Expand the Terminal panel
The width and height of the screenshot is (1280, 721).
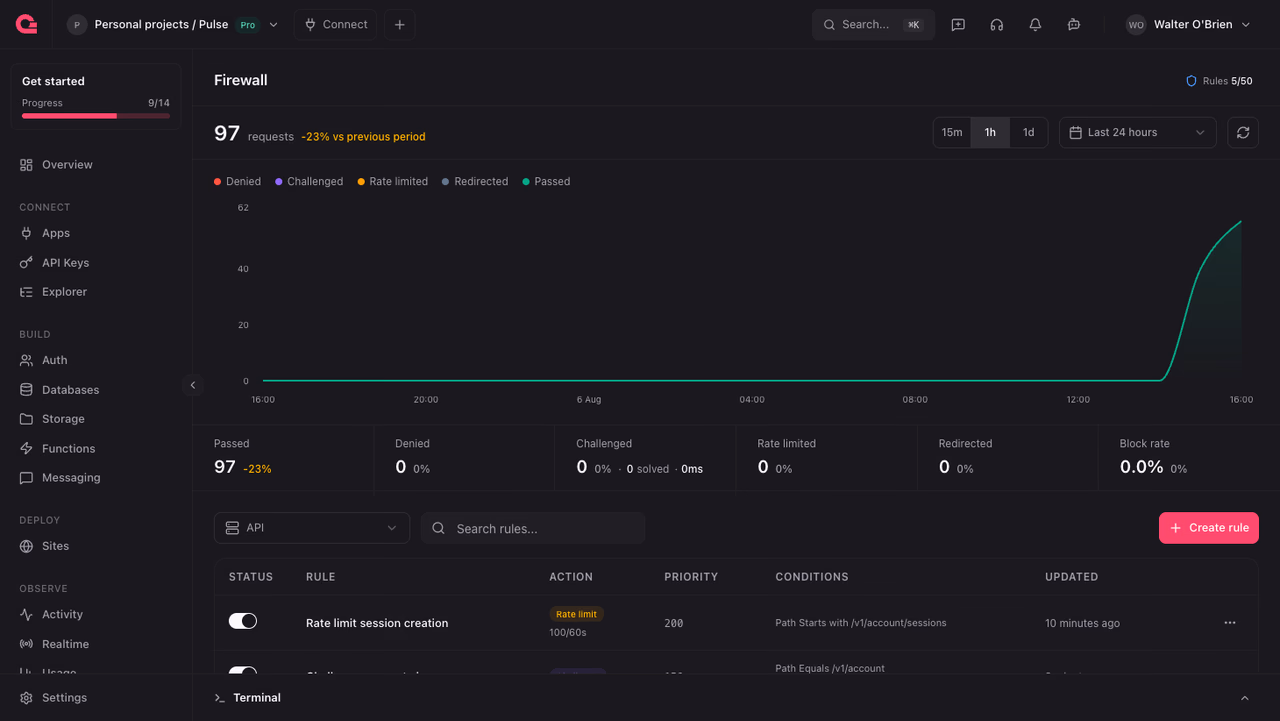point(1245,698)
